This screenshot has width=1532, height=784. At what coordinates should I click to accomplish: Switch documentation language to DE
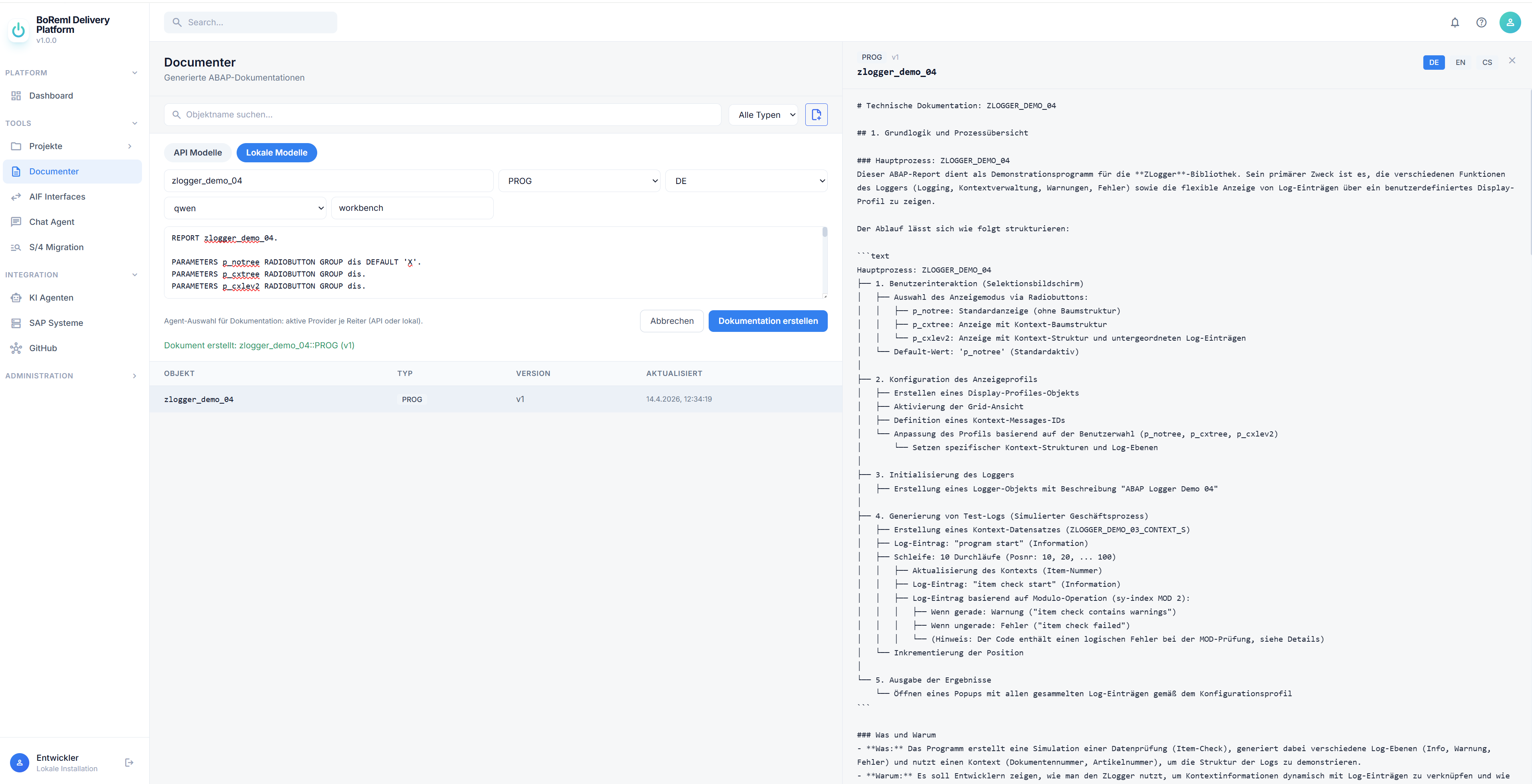click(1433, 63)
